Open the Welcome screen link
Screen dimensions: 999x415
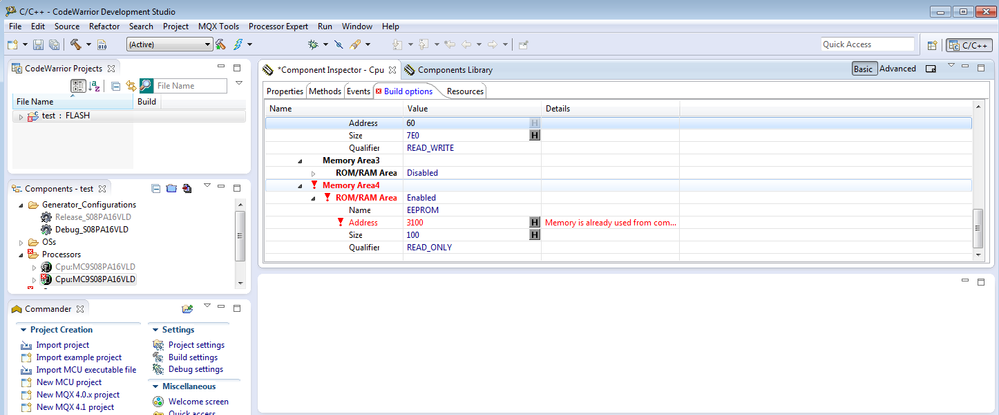198,402
